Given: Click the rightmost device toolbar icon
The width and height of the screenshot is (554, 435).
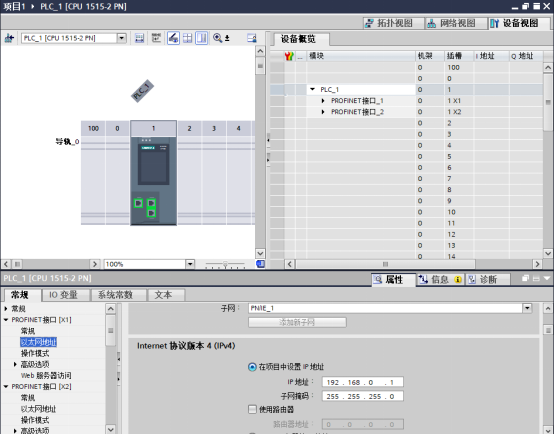Looking at the screenshot, I should pos(252,38).
